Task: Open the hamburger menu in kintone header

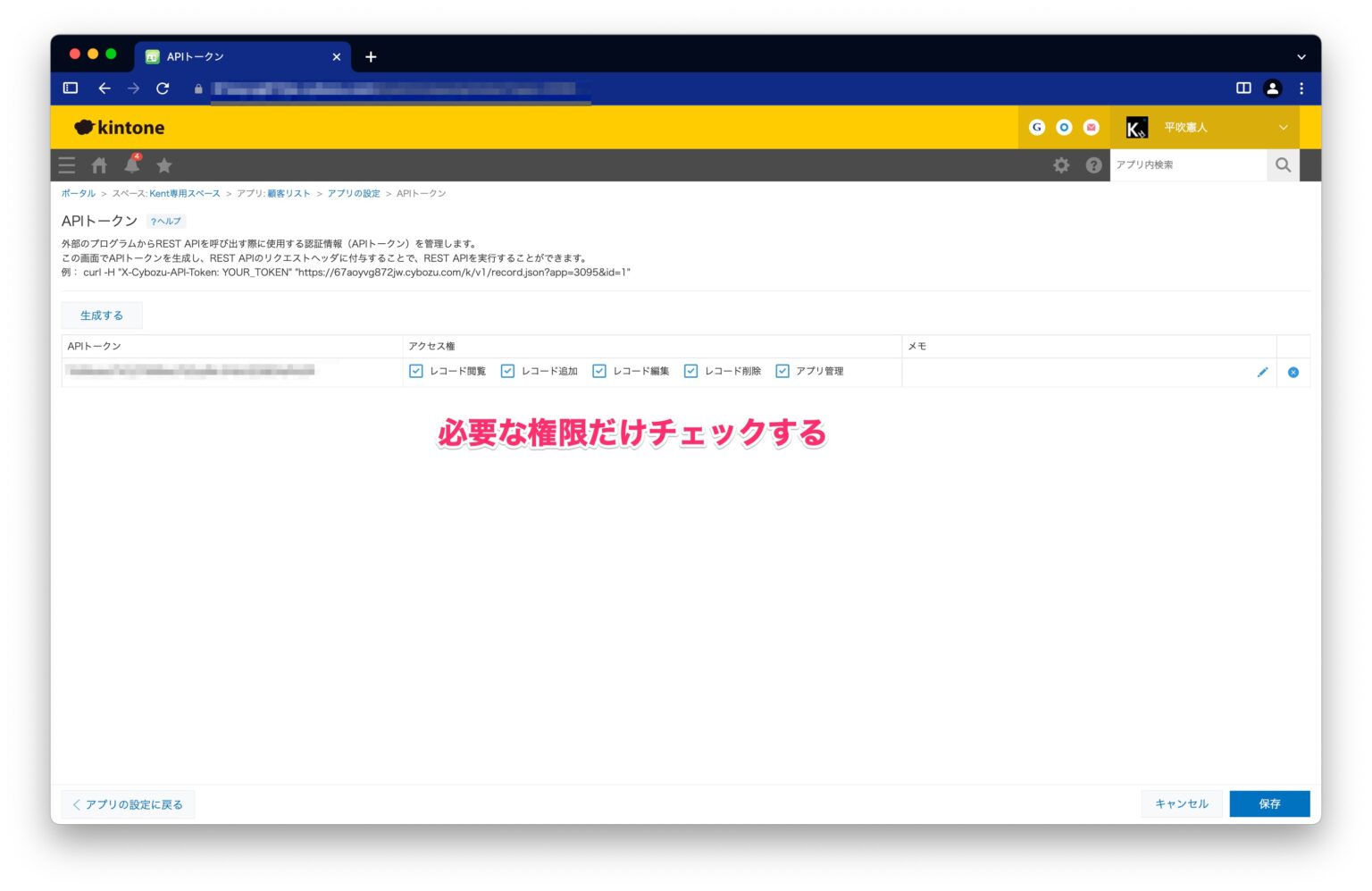Action: click(67, 164)
